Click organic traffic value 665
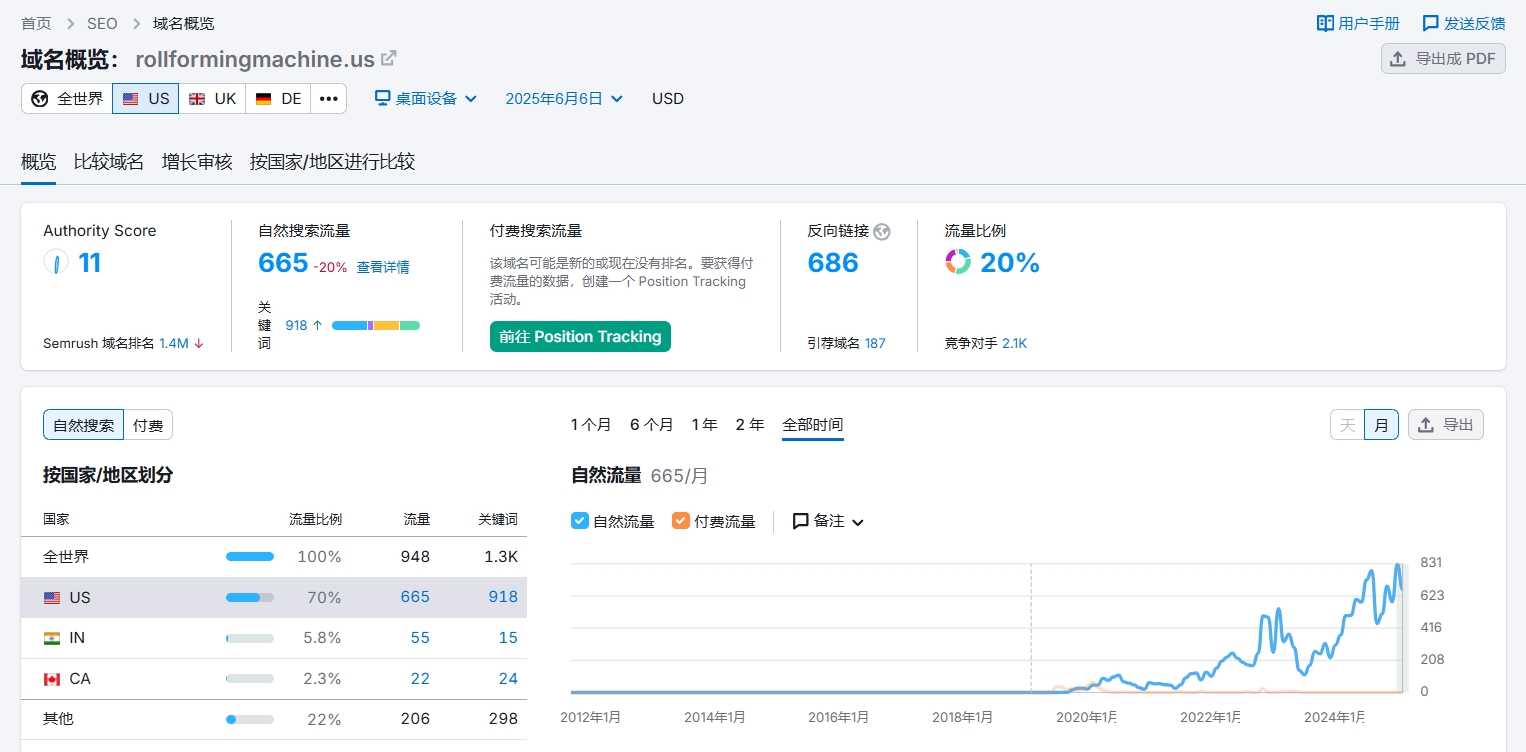1526x752 pixels. (283, 263)
